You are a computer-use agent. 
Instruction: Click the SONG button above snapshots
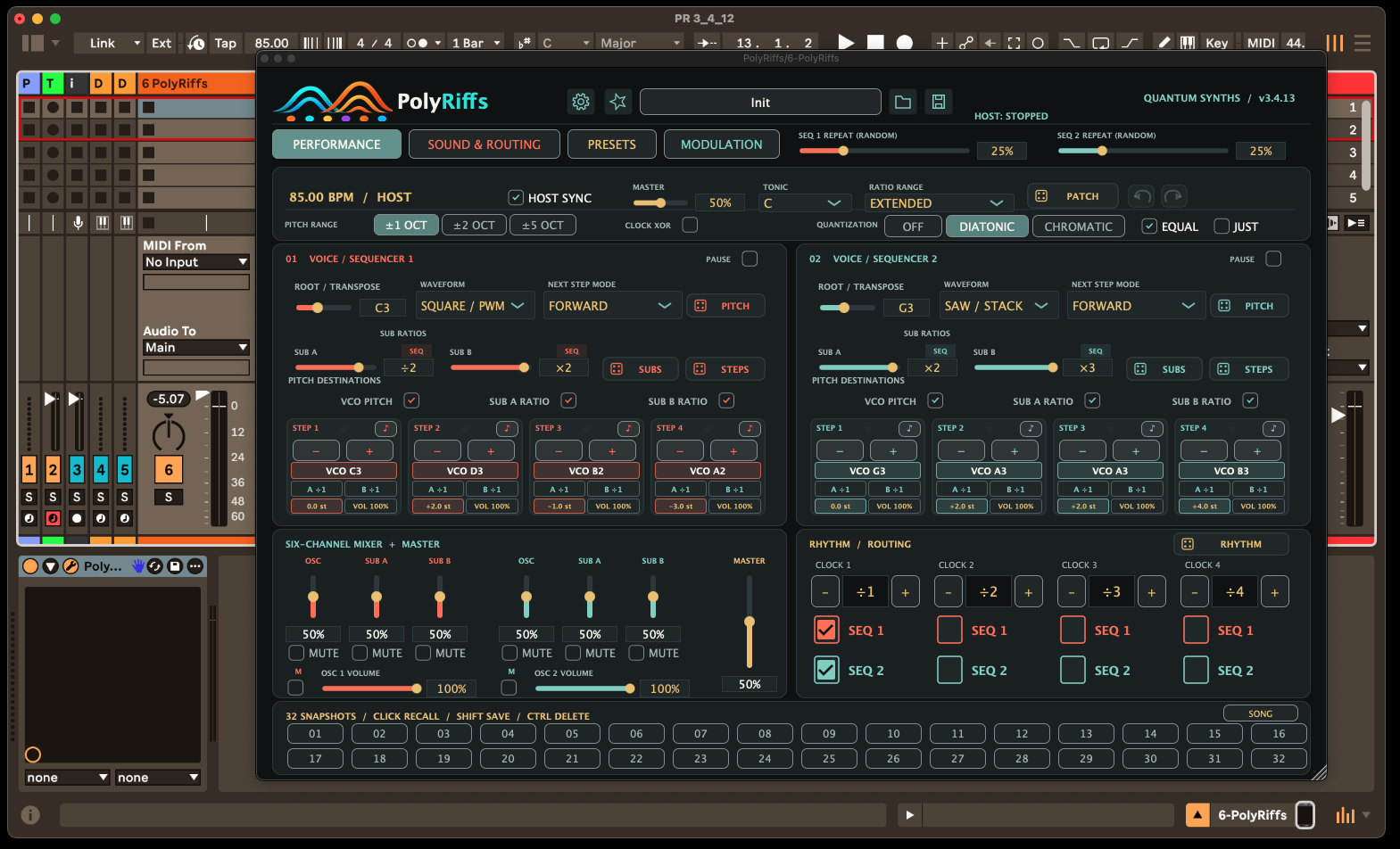click(x=1261, y=713)
